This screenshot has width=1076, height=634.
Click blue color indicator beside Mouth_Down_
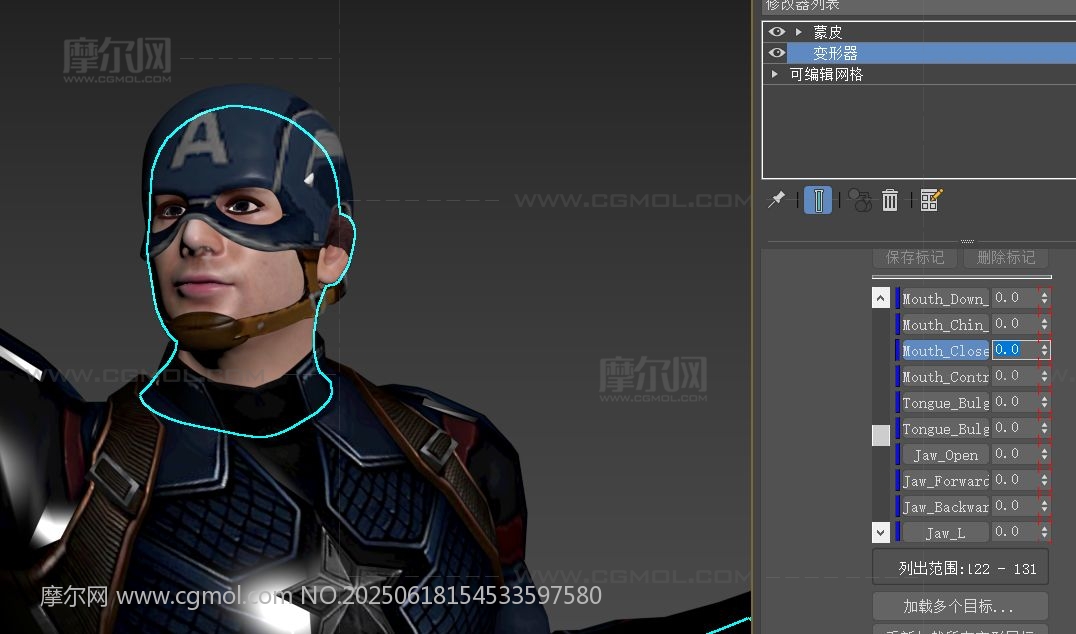pos(898,298)
